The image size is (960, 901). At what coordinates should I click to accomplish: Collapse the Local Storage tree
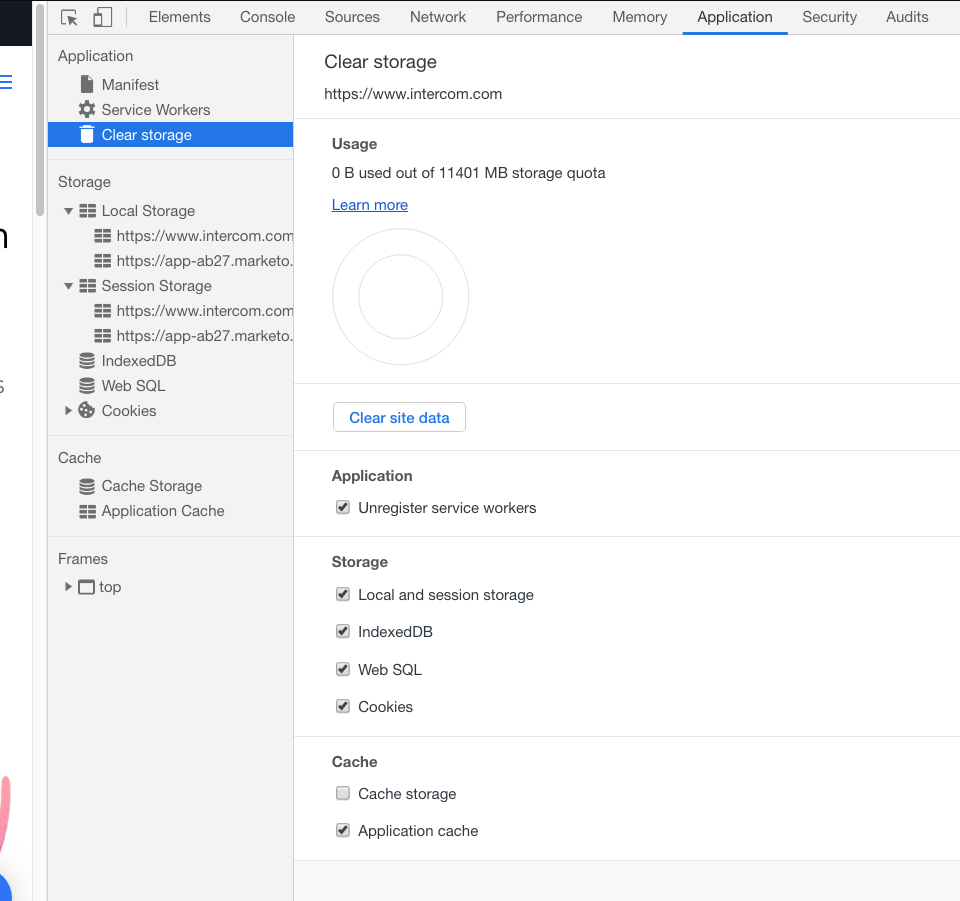tap(69, 211)
